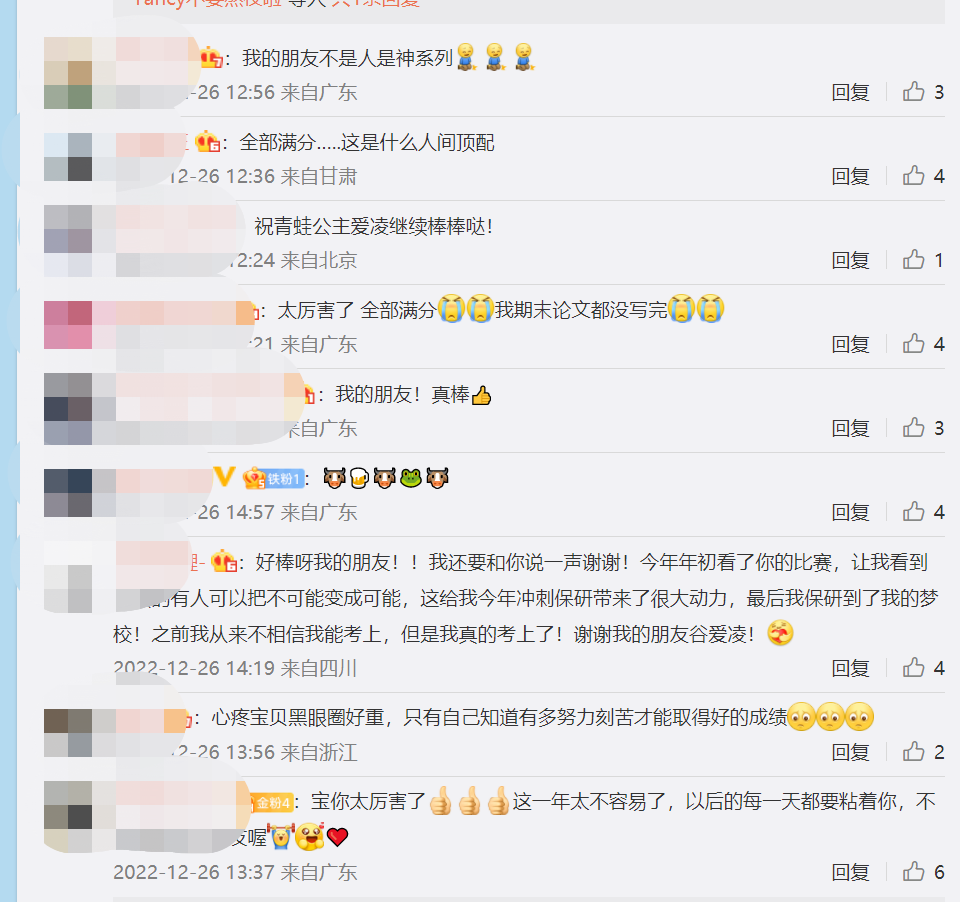Like the 我的朋友不是人是神系列 comment

tap(913, 92)
